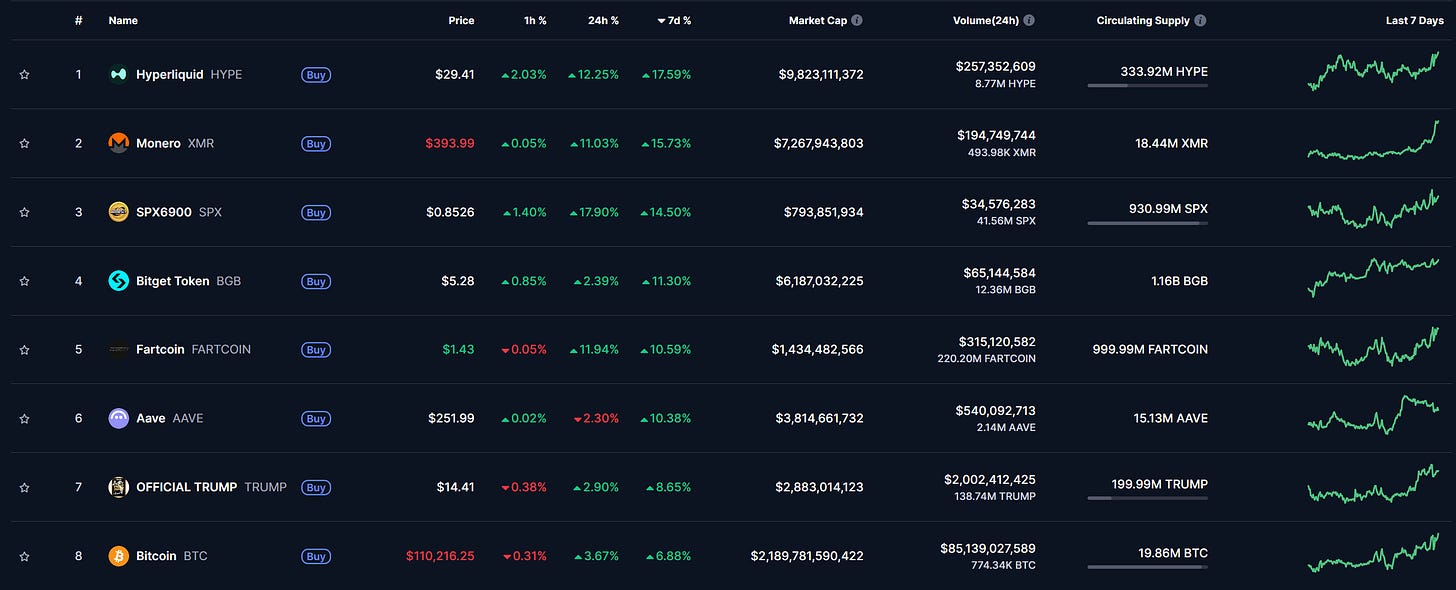Screen dimensions: 1456x590
Task: Click Monero's red price $393.99
Action: (448, 143)
